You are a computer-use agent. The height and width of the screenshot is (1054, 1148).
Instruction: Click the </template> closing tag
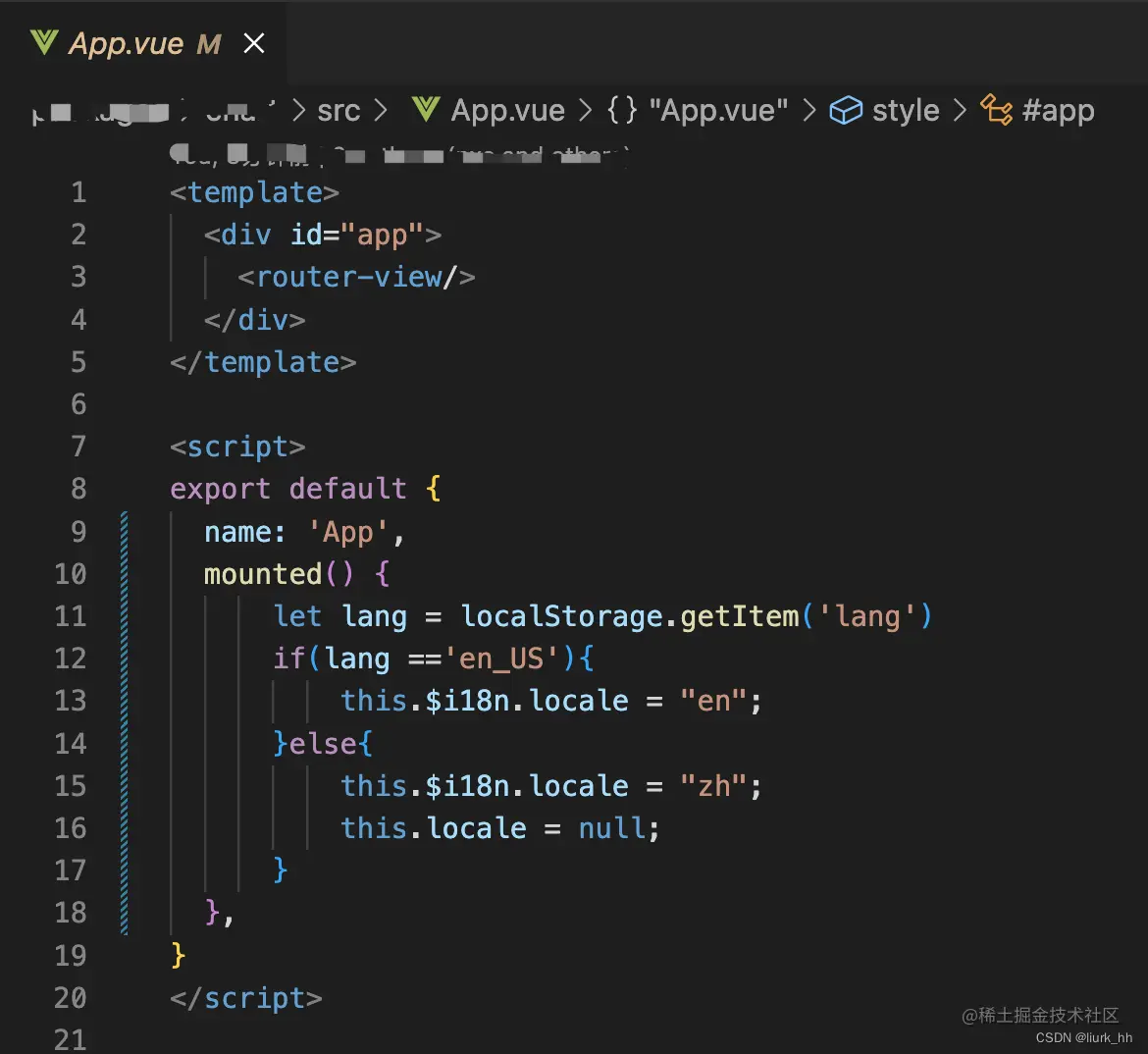[263, 362]
